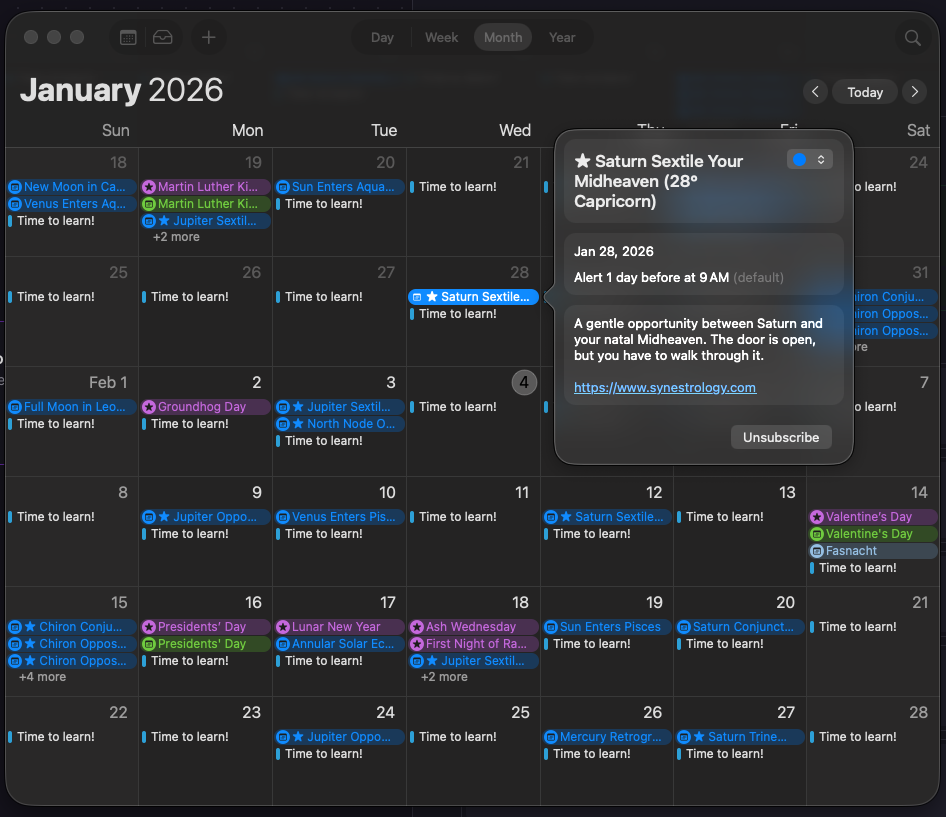Go to previous month with the left chevron
The width and height of the screenshot is (946, 817).
(814, 91)
